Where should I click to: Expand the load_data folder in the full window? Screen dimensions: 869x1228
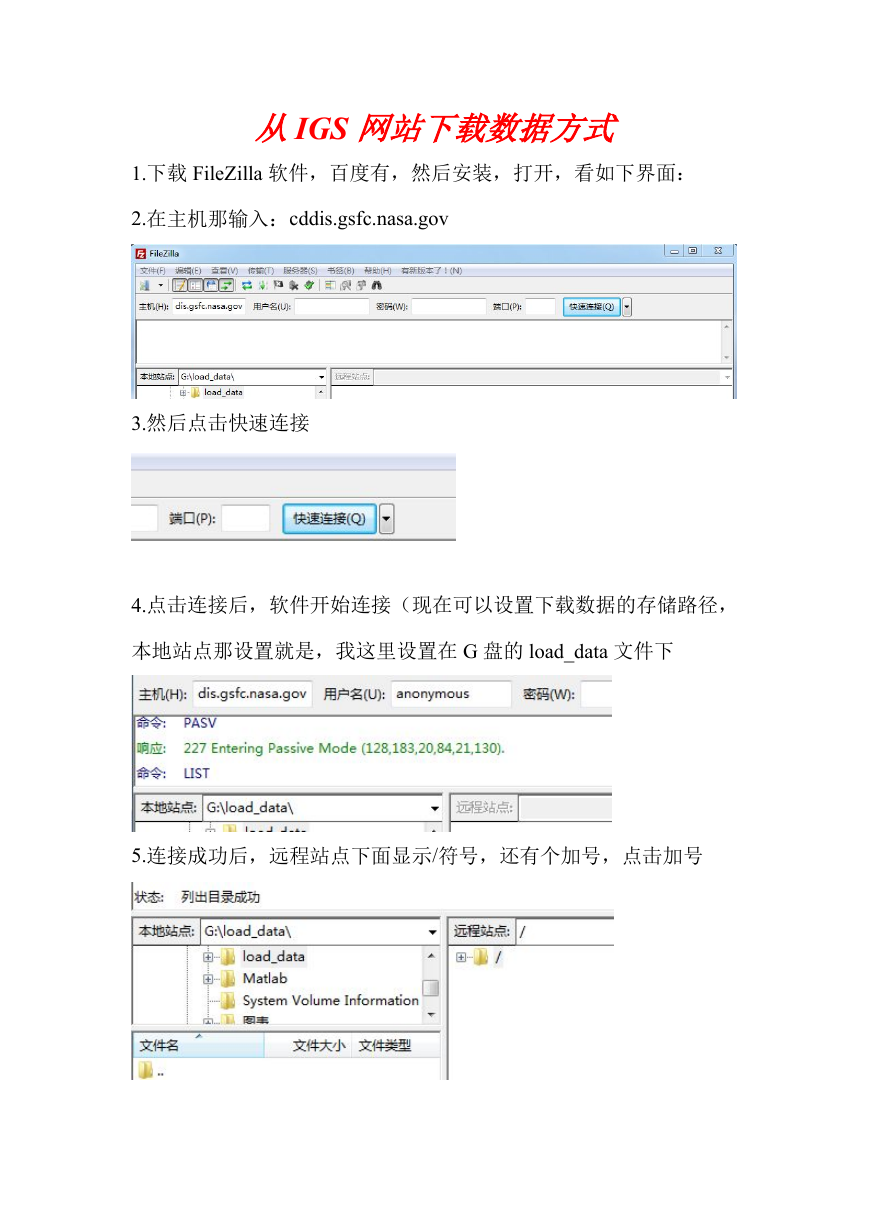click(184, 392)
